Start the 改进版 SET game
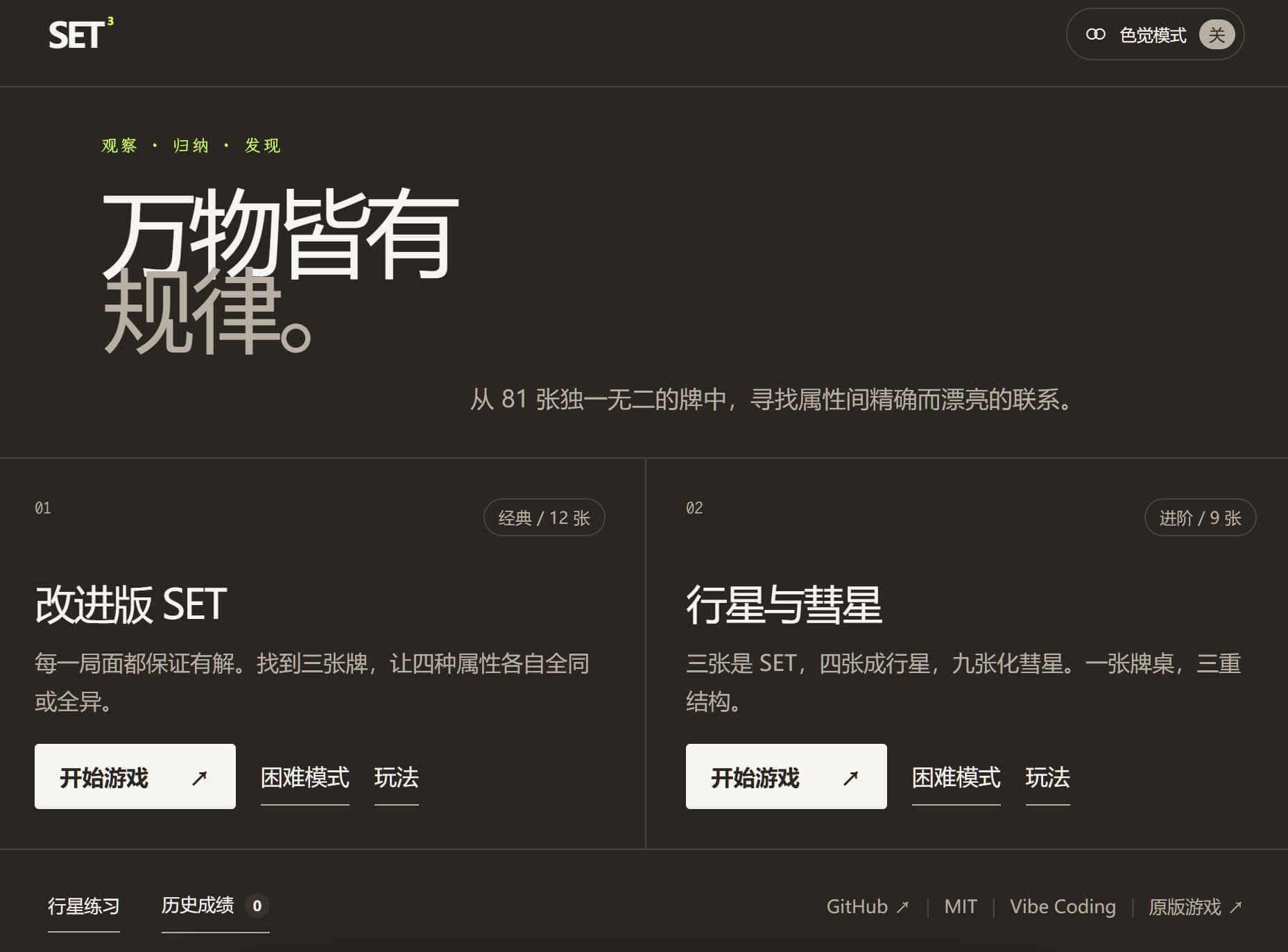 point(135,776)
